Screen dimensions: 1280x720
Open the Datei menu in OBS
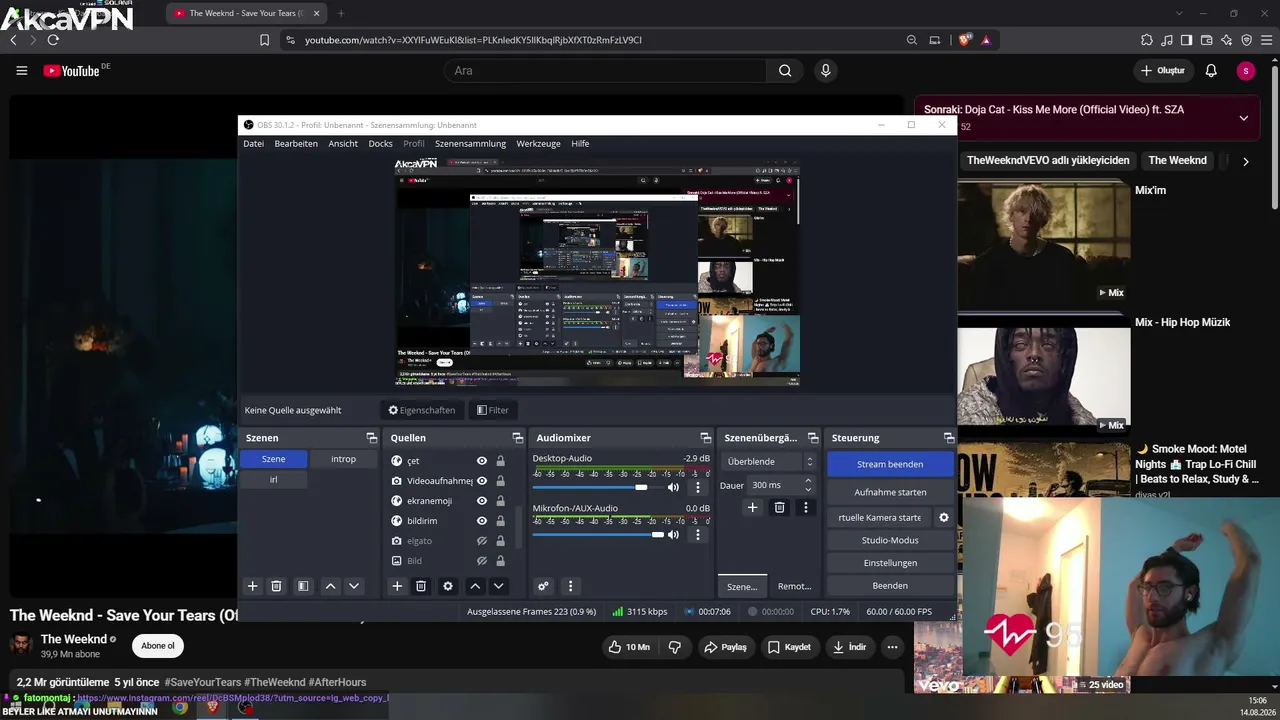[254, 144]
